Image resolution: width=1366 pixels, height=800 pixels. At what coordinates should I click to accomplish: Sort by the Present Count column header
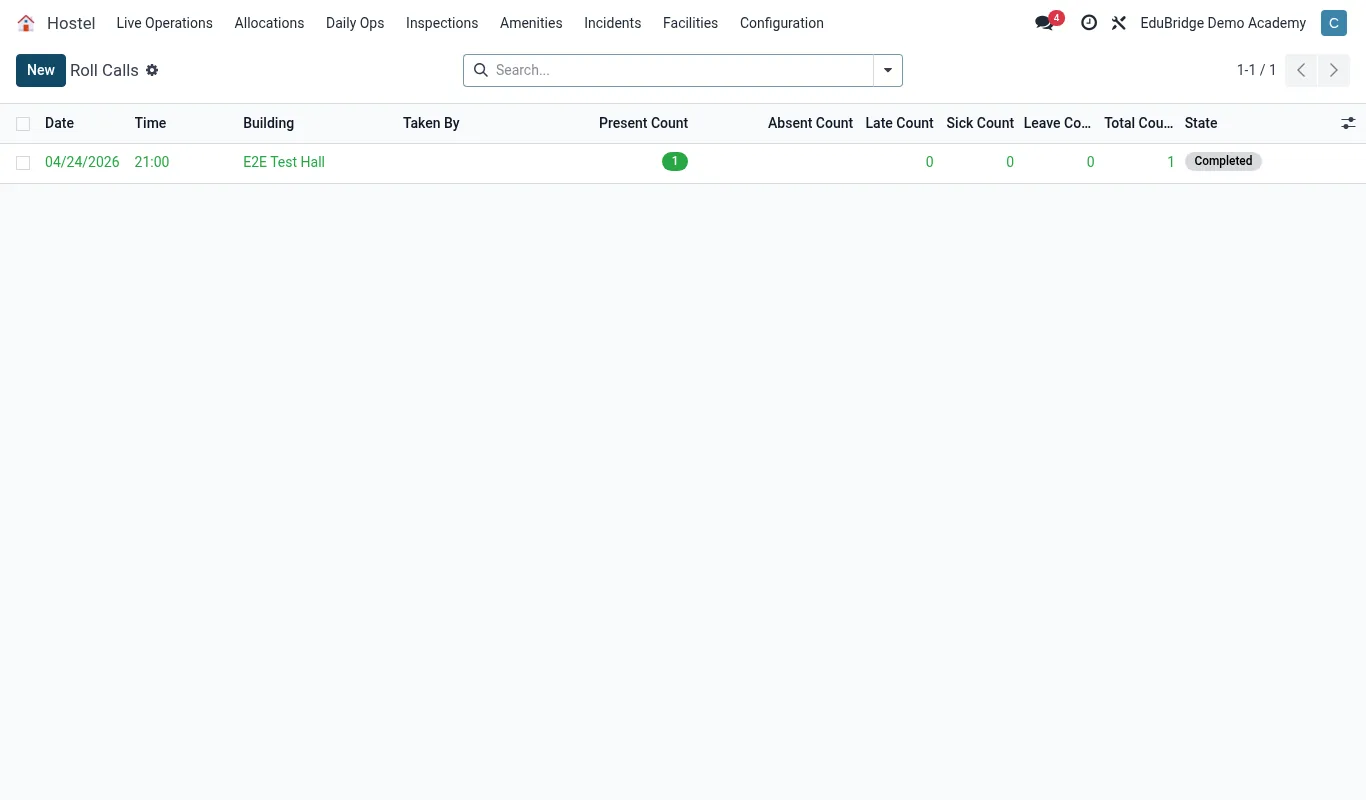643,123
